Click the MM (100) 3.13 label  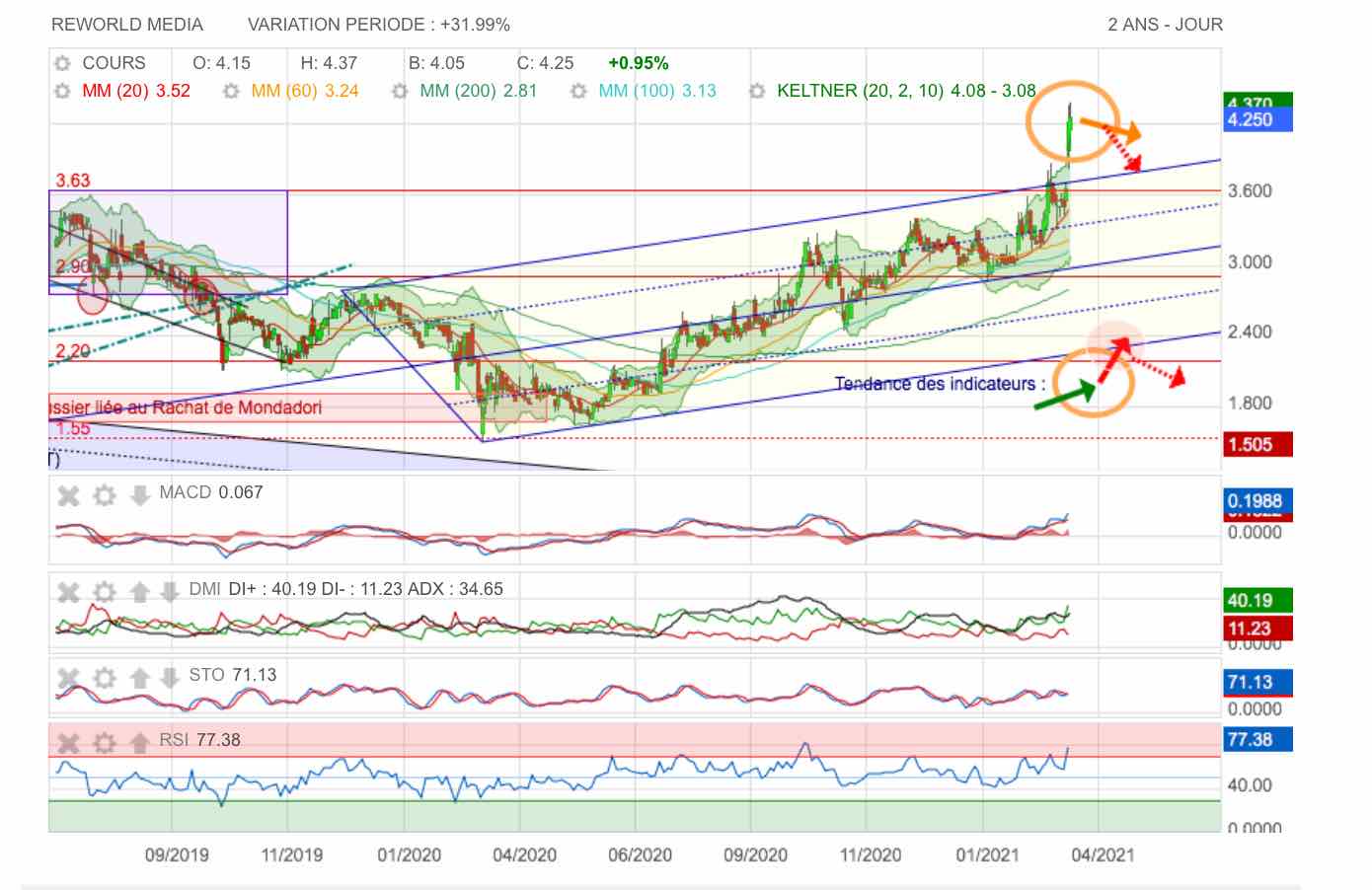[x=657, y=91]
